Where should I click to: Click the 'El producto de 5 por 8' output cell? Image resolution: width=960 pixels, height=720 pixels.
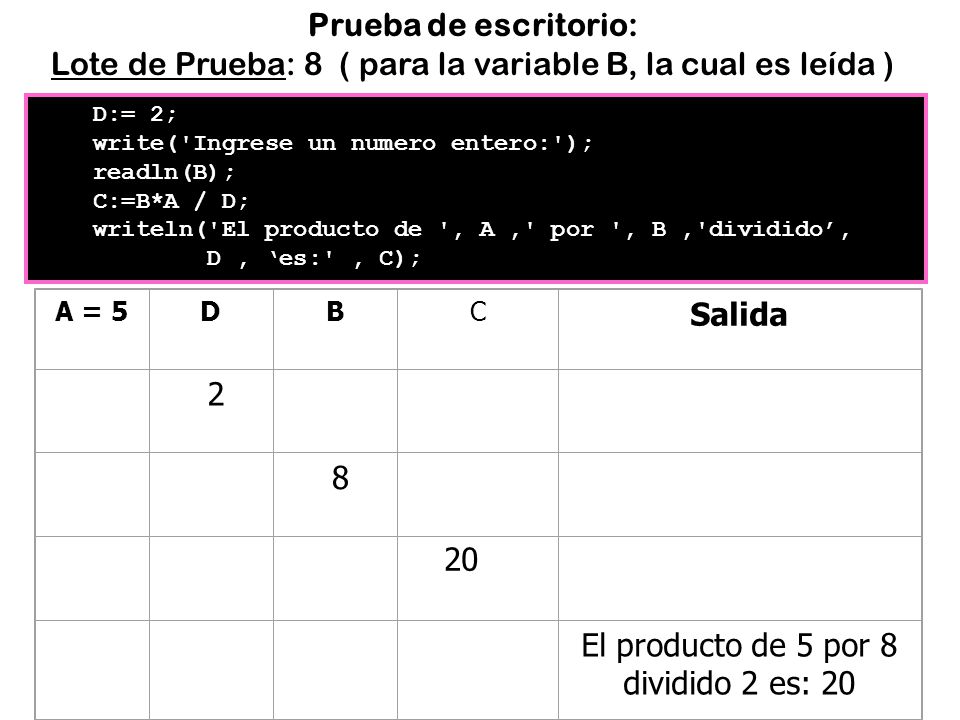740,670
